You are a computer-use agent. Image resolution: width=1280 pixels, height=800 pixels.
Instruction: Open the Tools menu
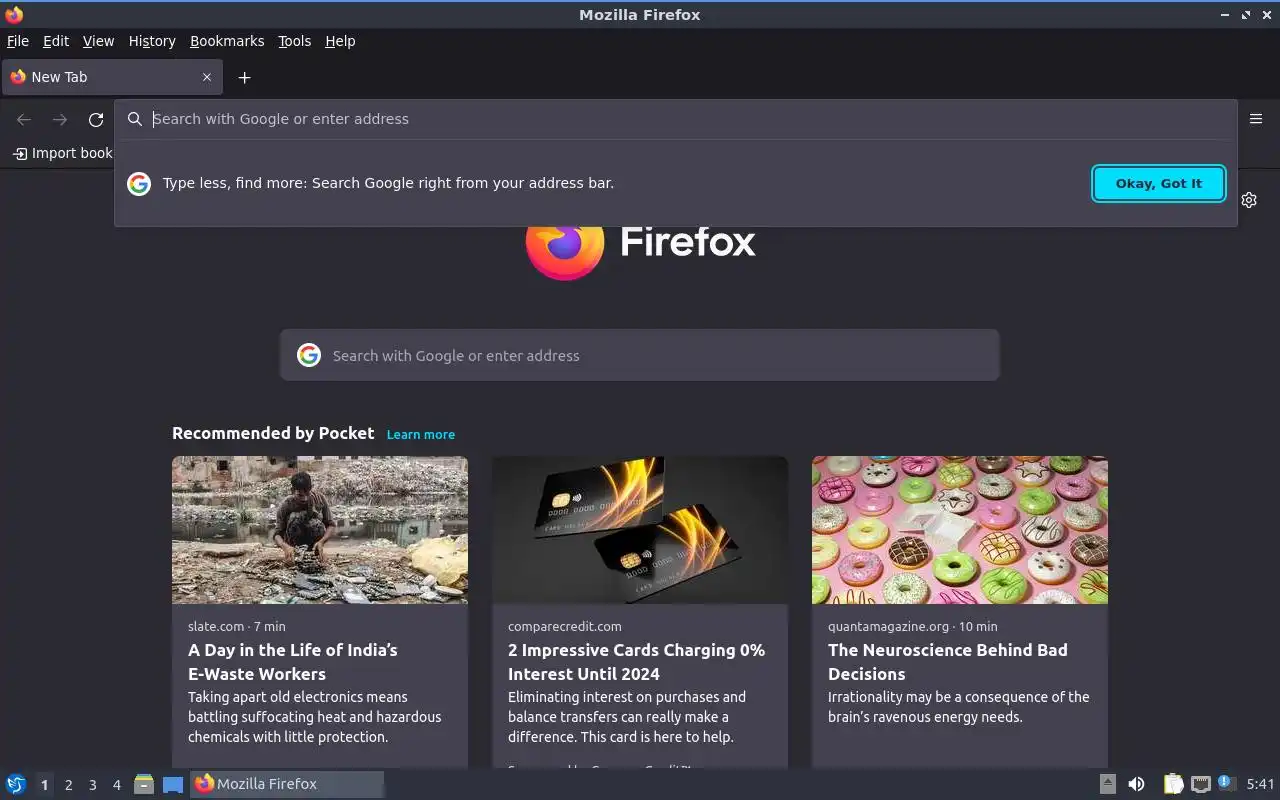pyautogui.click(x=294, y=41)
